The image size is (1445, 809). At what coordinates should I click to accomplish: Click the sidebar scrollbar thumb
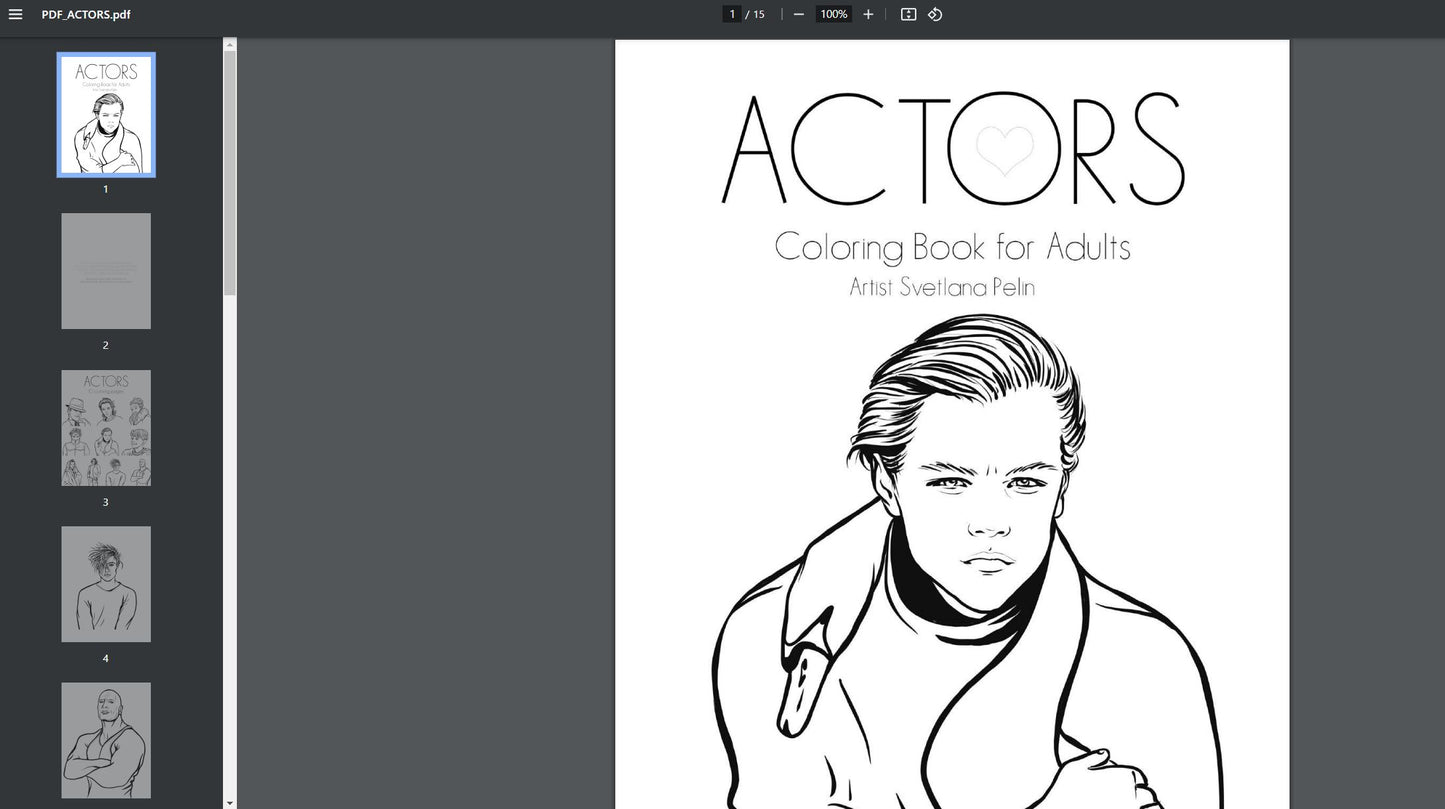tap(230, 170)
